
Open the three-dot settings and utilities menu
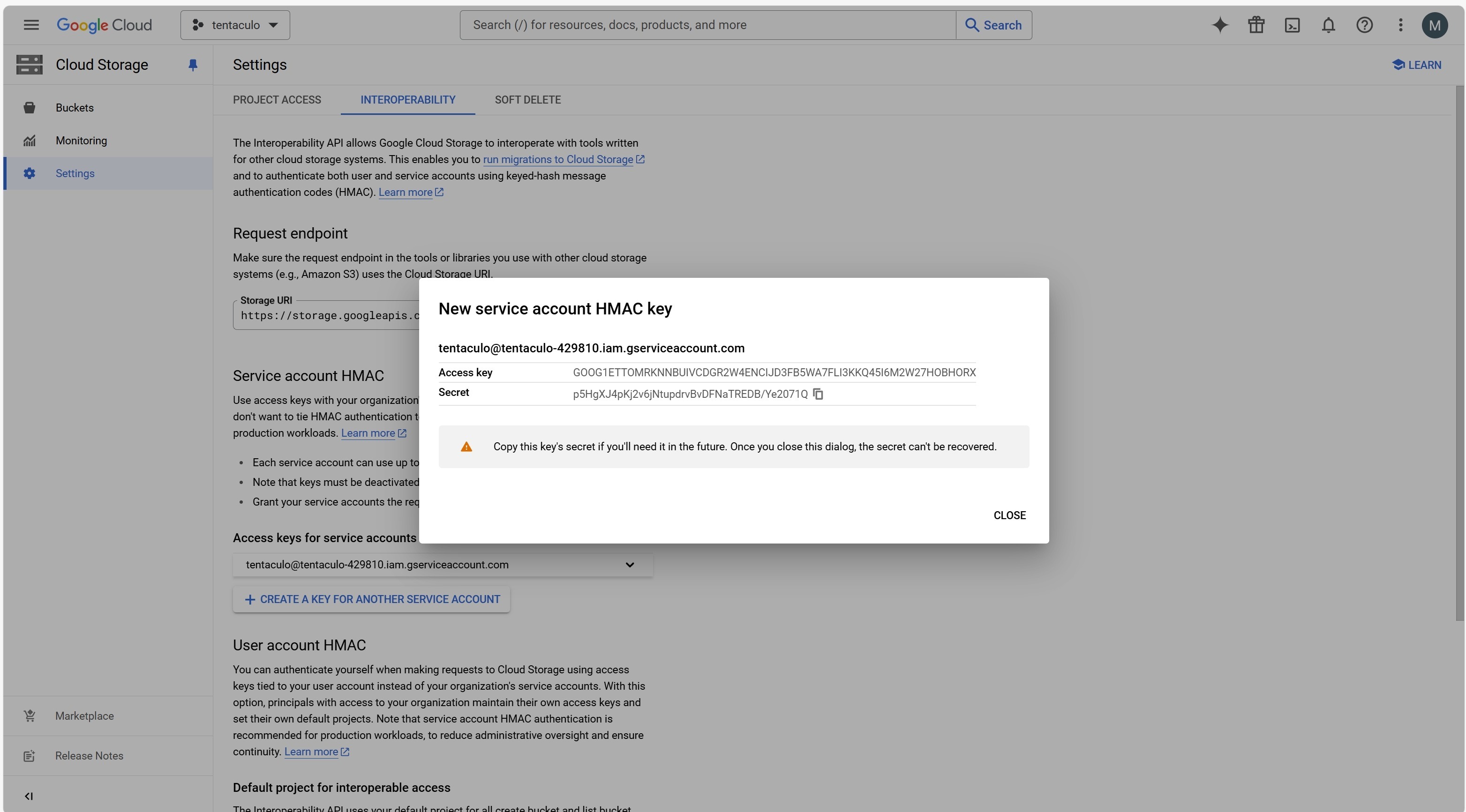coord(1400,25)
